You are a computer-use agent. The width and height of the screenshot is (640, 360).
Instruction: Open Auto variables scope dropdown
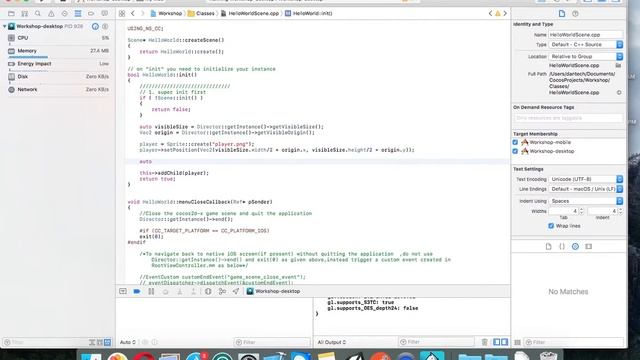click(128, 342)
